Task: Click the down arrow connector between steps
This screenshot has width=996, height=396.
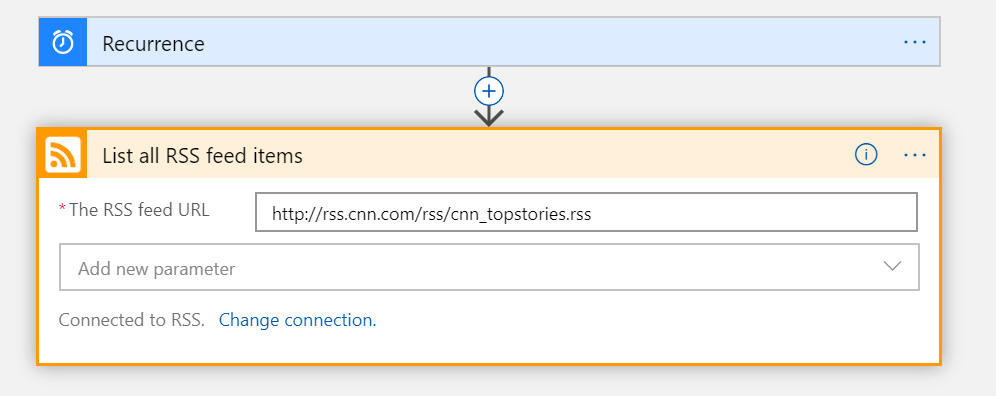Action: point(488,117)
